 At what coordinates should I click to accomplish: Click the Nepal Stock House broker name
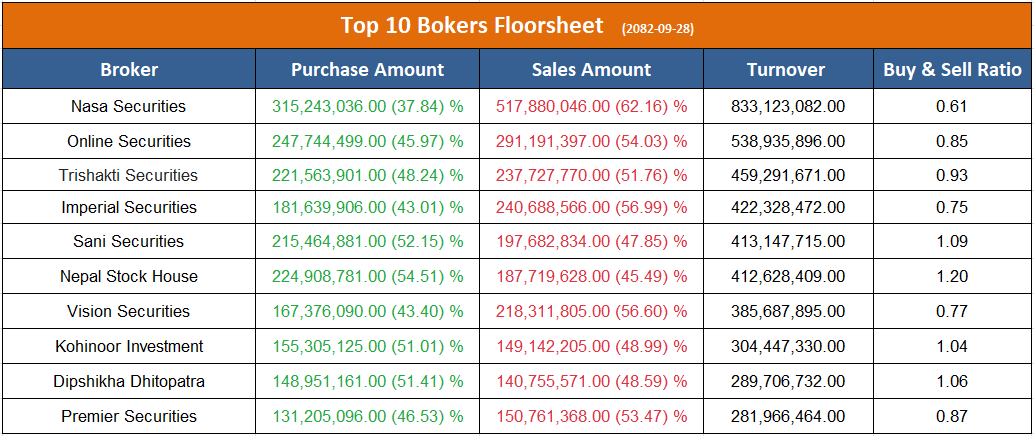coord(129,276)
